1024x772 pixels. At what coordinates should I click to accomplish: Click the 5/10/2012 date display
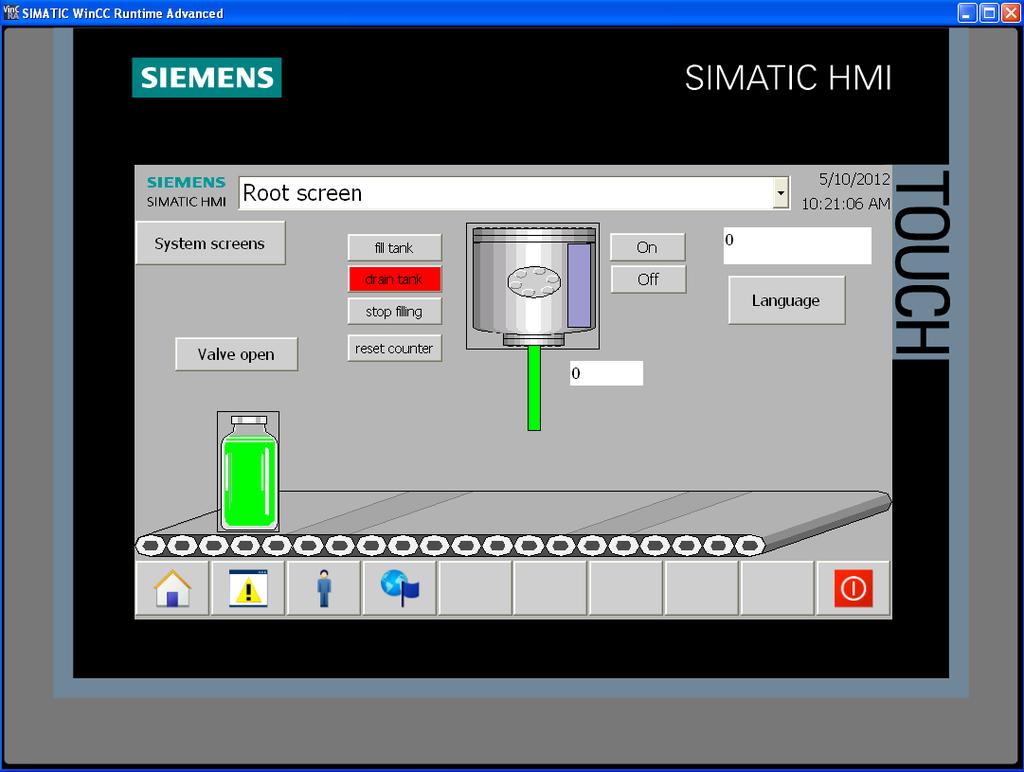pyautogui.click(x=854, y=179)
